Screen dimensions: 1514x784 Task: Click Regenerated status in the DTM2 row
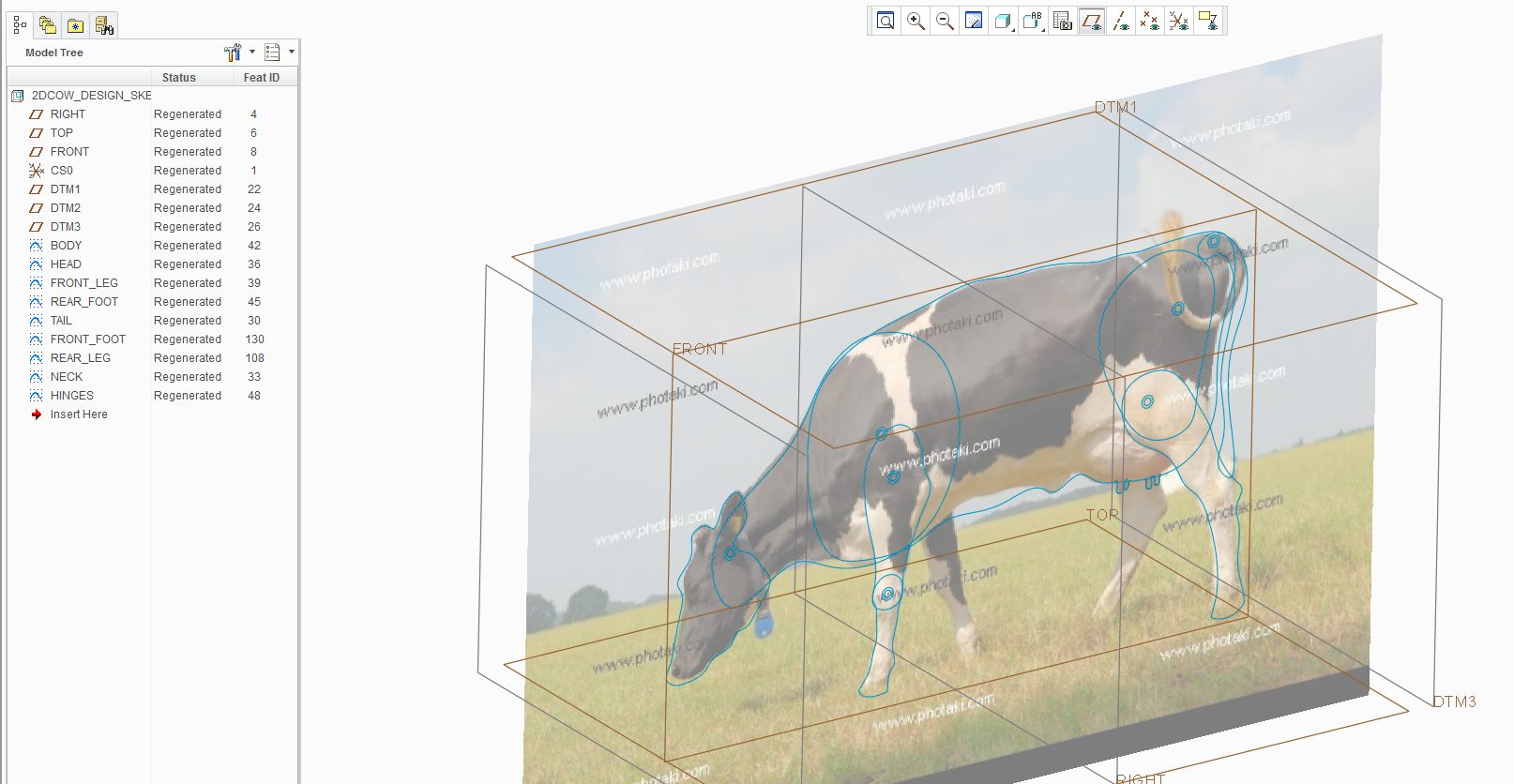pyautogui.click(x=188, y=208)
